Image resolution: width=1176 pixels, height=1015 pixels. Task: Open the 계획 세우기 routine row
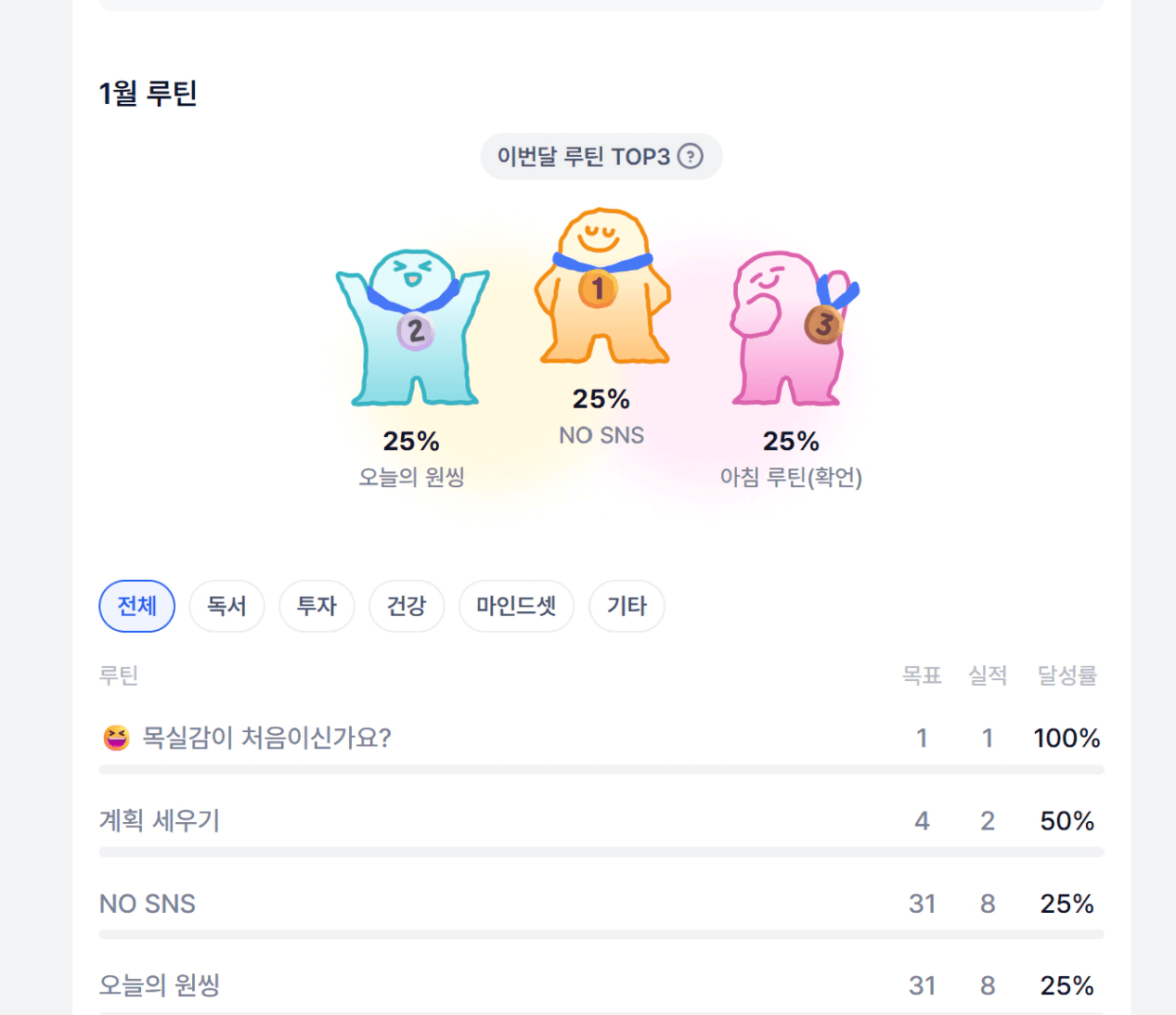(x=160, y=820)
